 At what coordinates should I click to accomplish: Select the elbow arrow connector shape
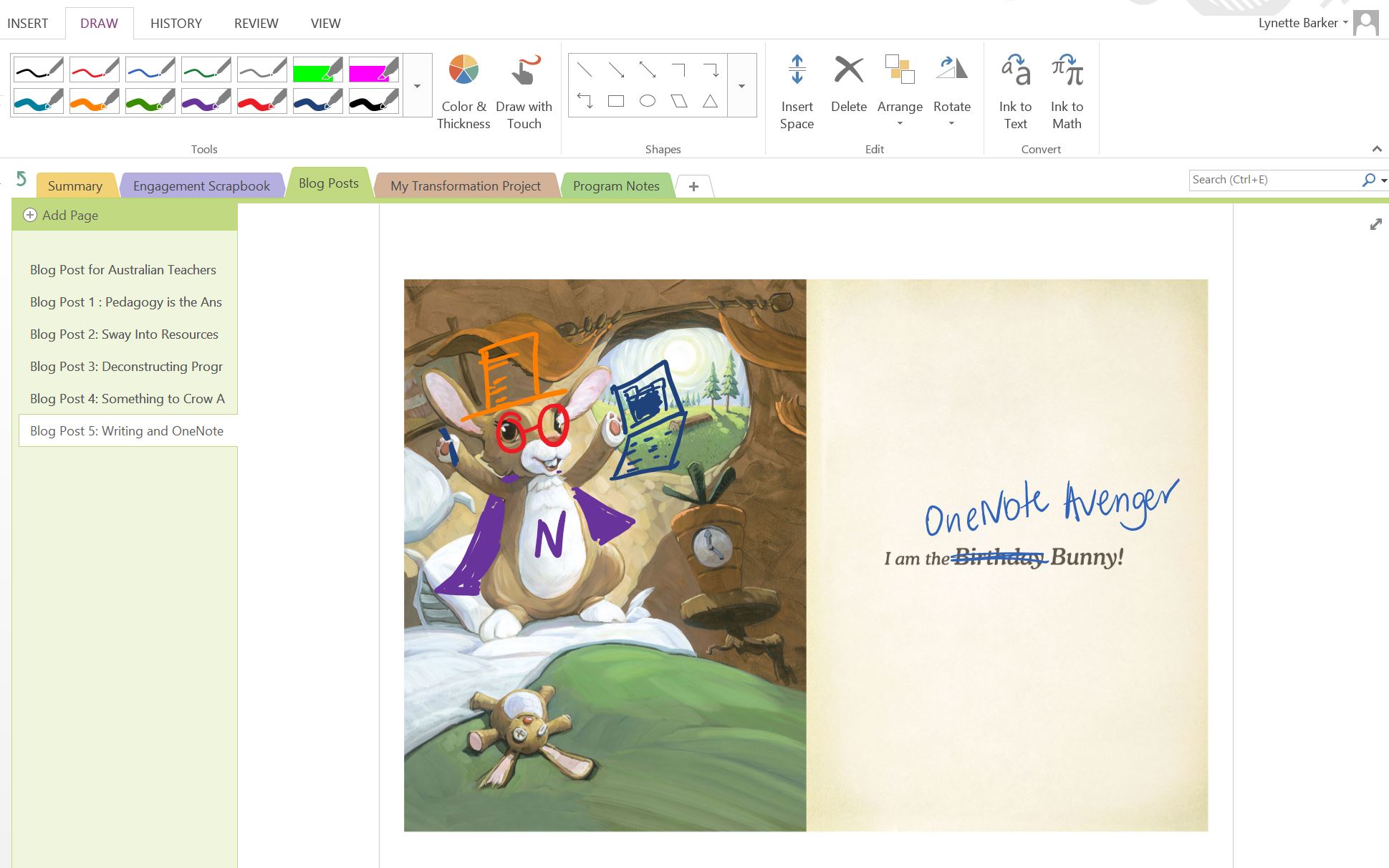point(711,69)
